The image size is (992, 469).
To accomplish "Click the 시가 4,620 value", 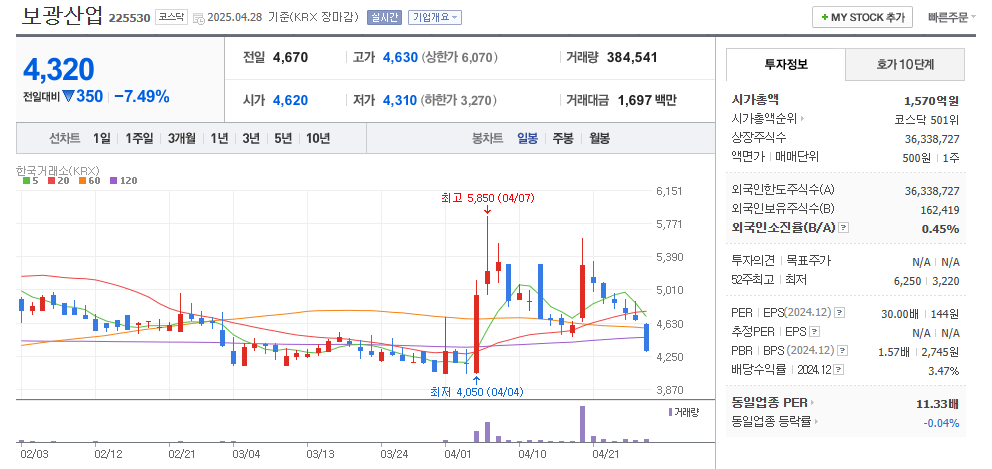I will [x=290, y=100].
